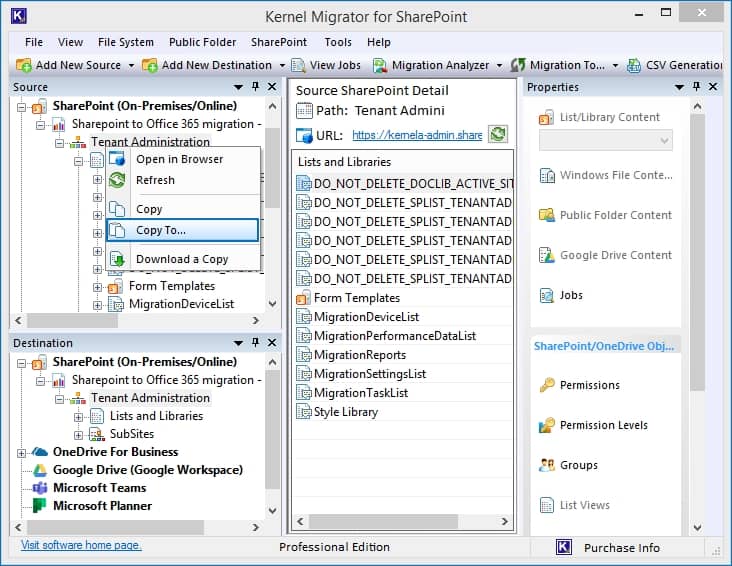Viewport: 732px width, 566px height.
Task: Expand Lists and Libraries in Destination tree
Action: [x=78, y=417]
